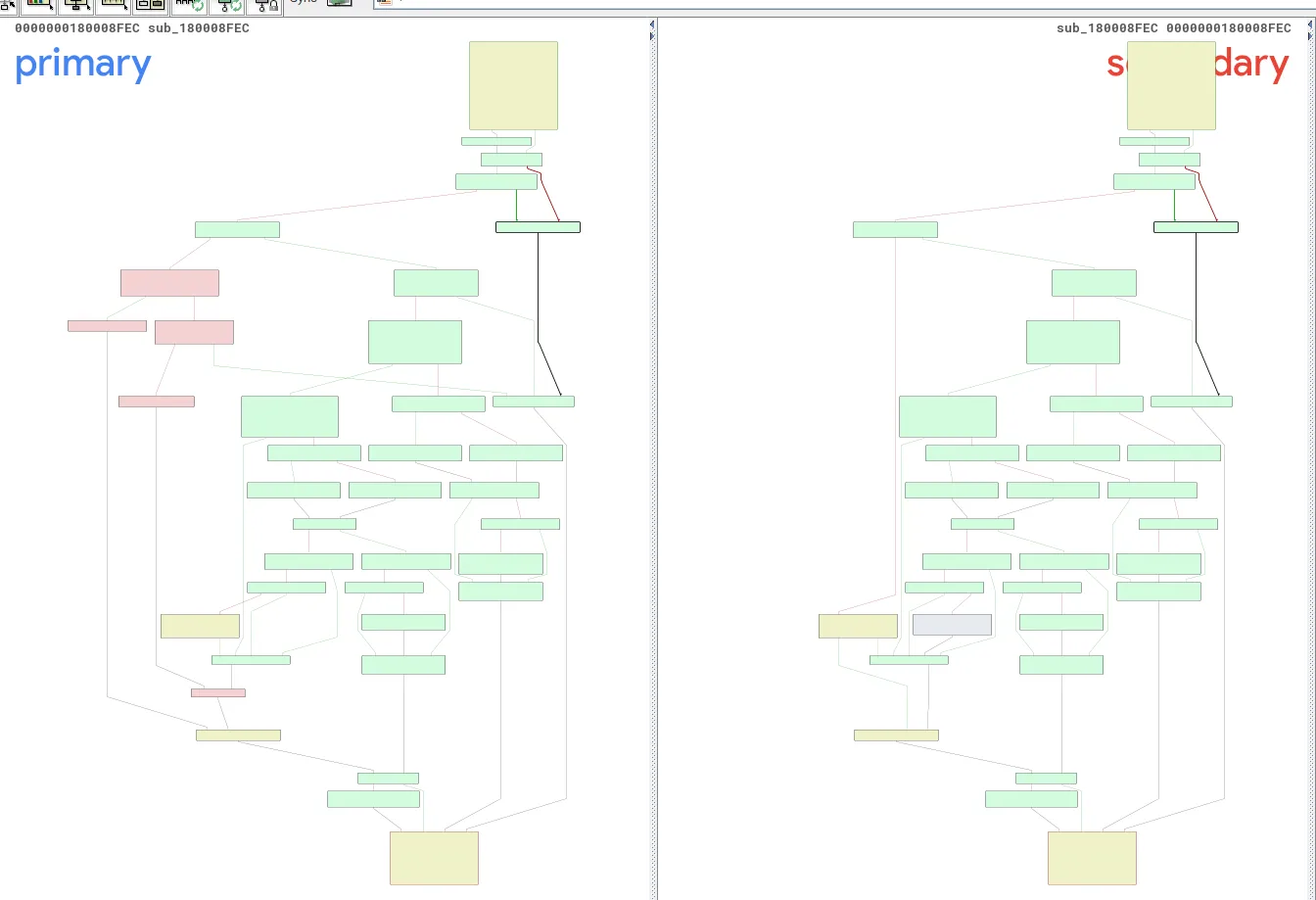Click the search options icon in search field
This screenshot has width=1316, height=900.
(384, 4)
